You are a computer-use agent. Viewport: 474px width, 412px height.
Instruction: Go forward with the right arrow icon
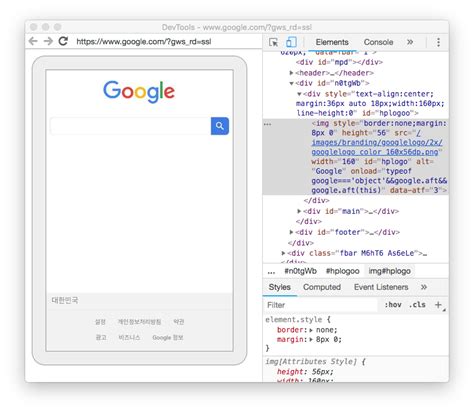click(x=48, y=41)
